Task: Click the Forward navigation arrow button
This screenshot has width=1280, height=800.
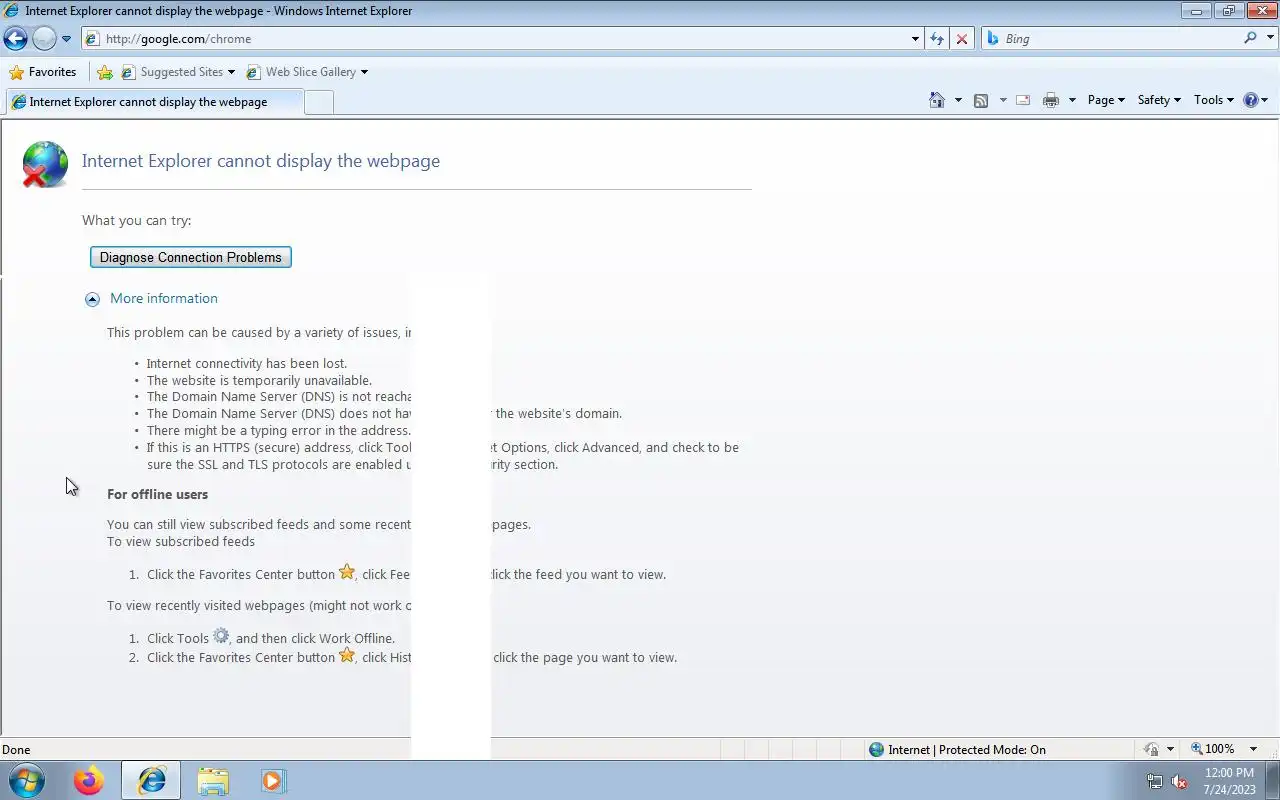Action: point(44,39)
